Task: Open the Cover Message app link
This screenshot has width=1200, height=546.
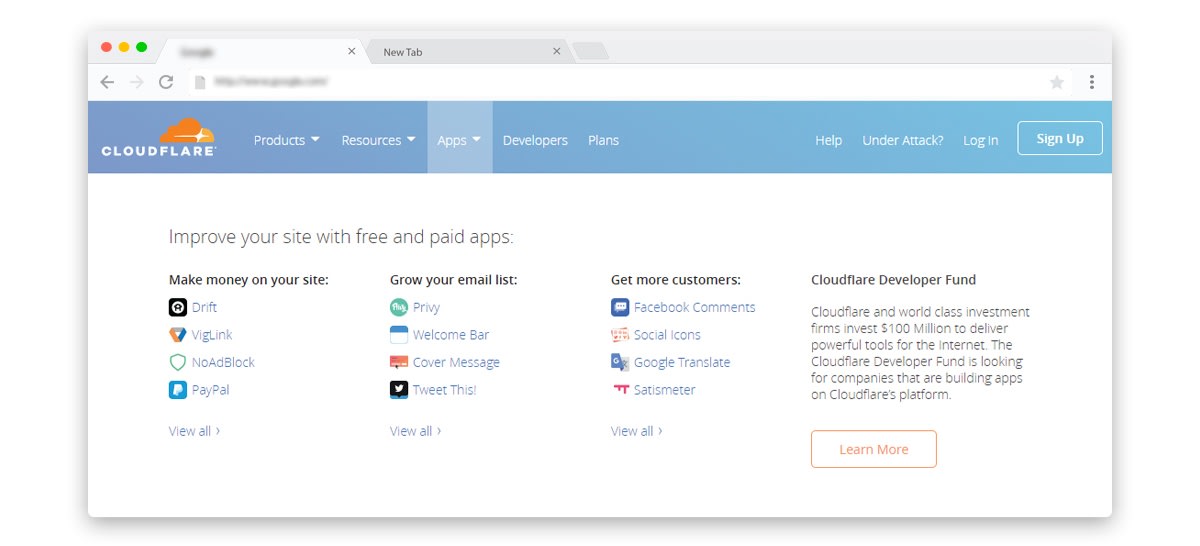Action: click(456, 363)
